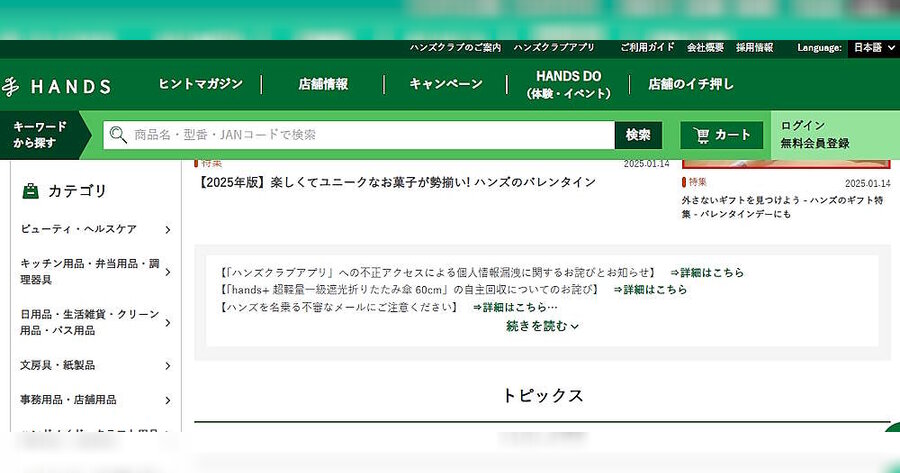This screenshot has width=900, height=473.
Task: Click the トピックス heading
Action: (542, 396)
